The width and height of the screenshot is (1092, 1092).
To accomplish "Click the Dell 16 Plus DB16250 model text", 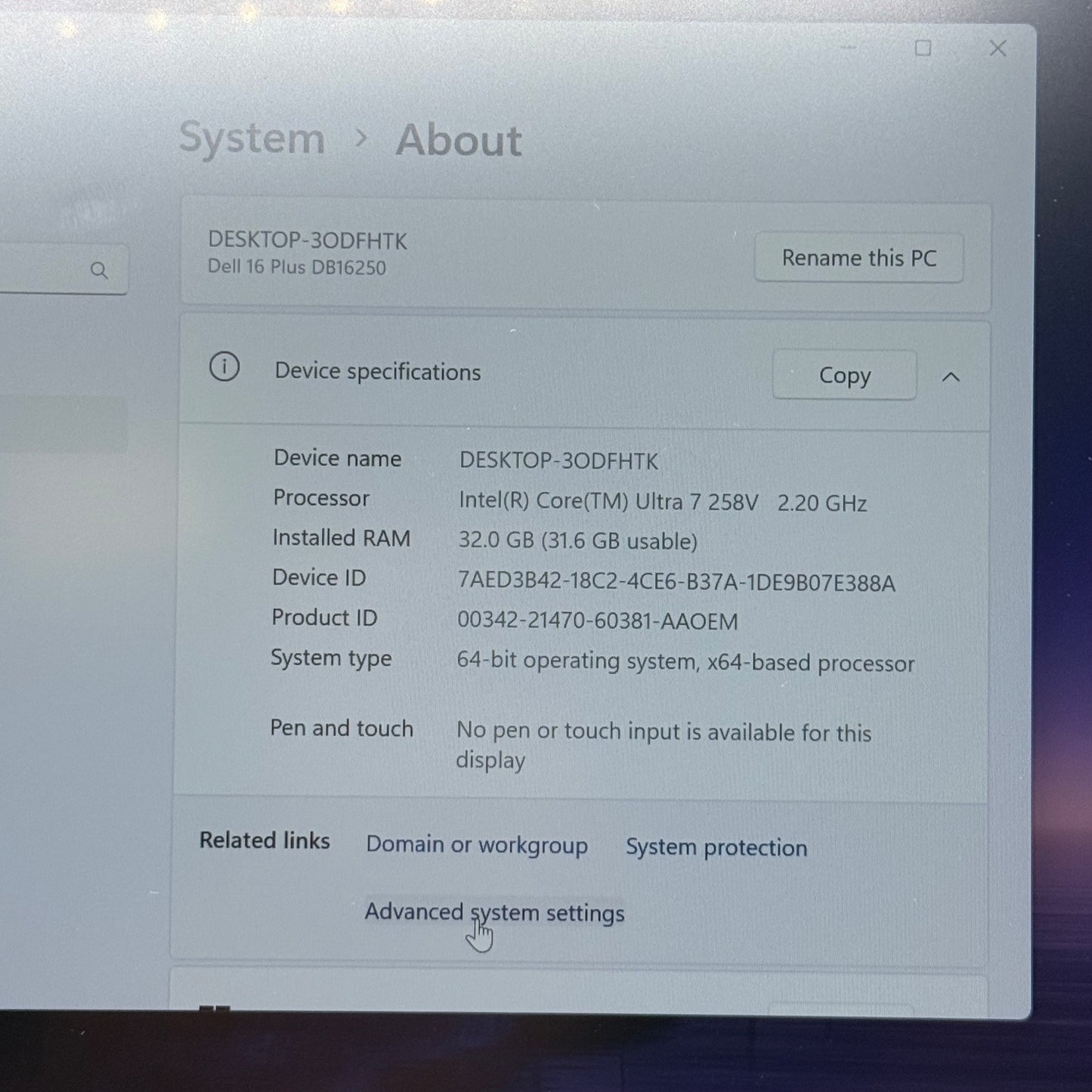I will point(296,268).
